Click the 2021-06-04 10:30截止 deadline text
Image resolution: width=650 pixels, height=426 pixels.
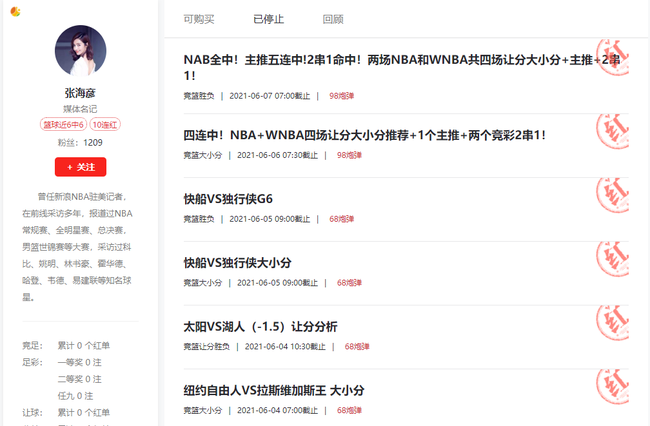[285, 347]
